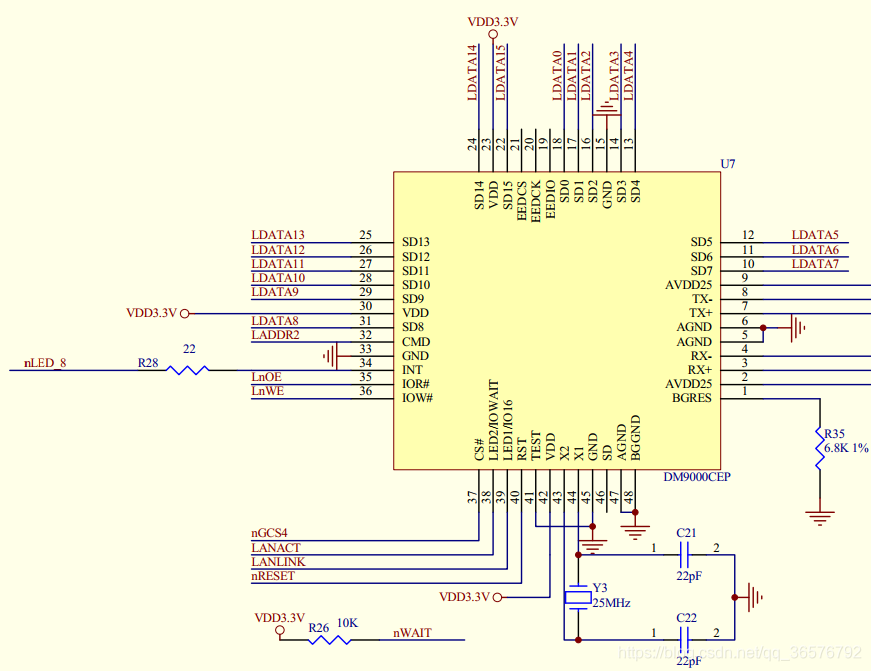871x671 pixels.
Task: Select the Y3 crystal symbol
Action: (x=578, y=598)
